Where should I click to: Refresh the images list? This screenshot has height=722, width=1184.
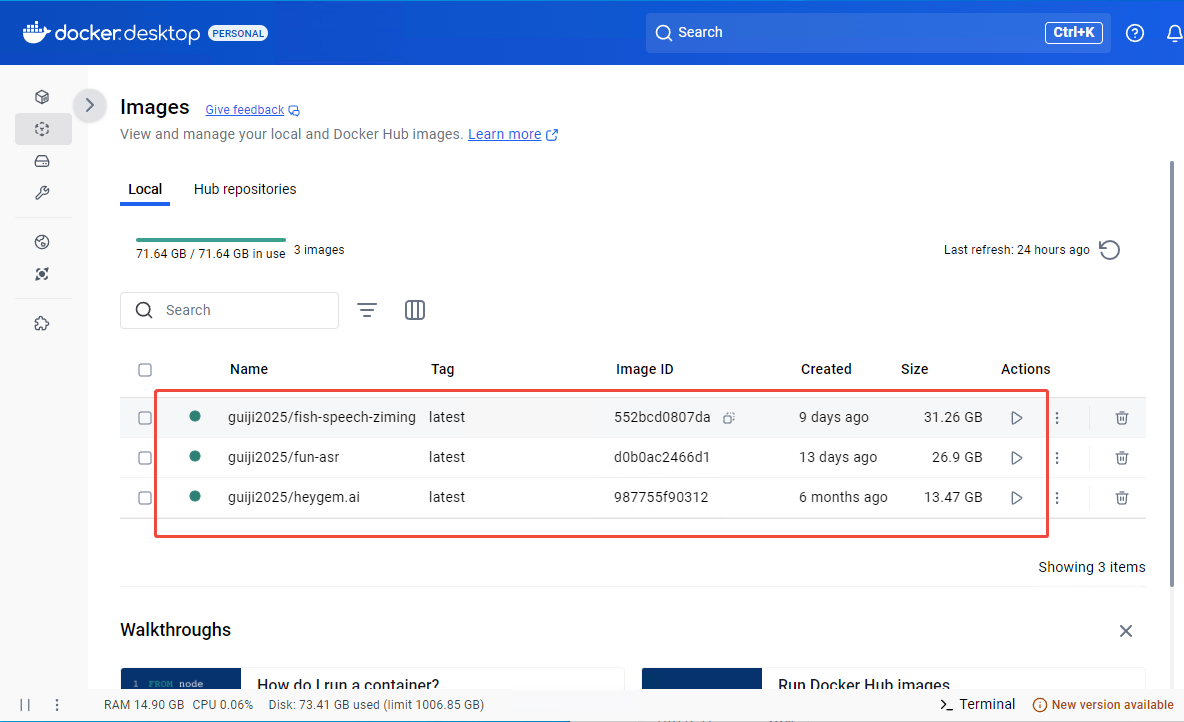pos(1109,250)
